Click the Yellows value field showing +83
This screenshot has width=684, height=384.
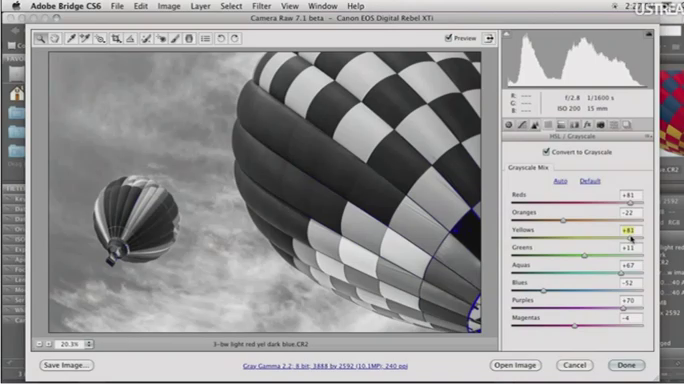click(x=630, y=230)
